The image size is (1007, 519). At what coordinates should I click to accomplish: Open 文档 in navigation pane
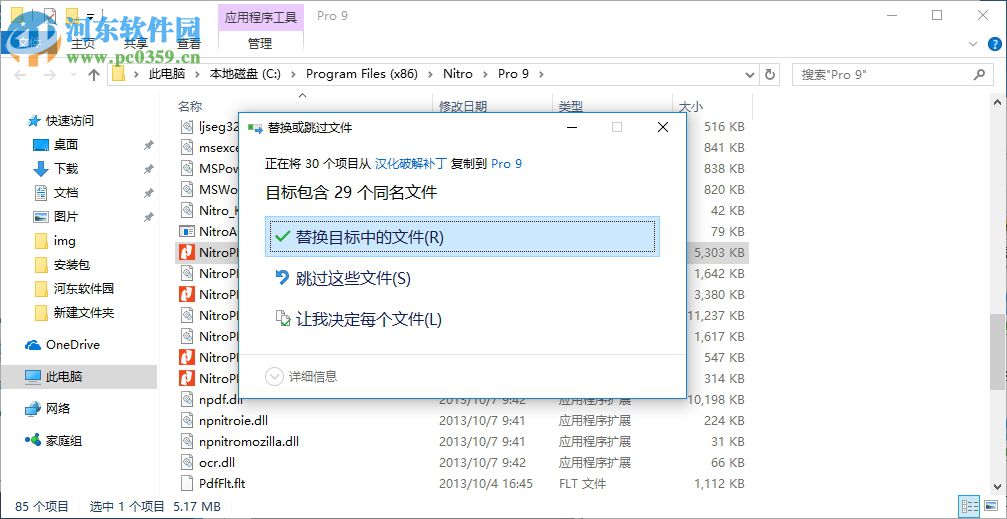[66, 193]
